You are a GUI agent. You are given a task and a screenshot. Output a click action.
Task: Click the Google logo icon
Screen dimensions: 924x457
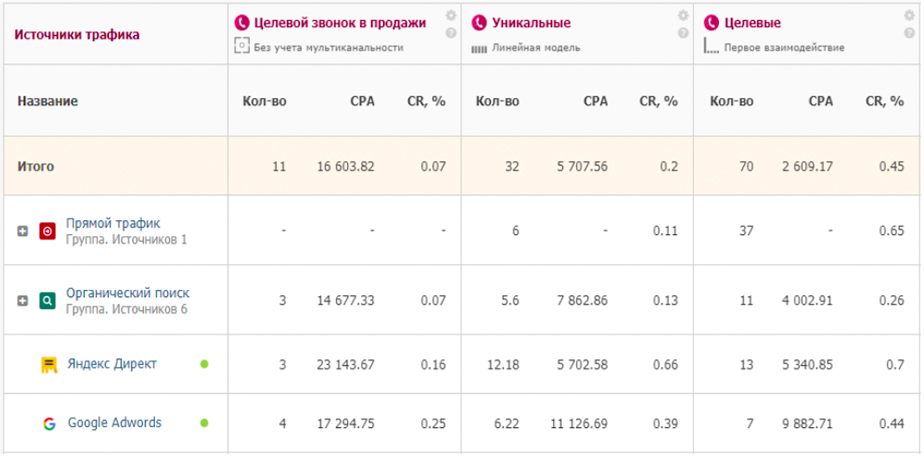pos(47,423)
